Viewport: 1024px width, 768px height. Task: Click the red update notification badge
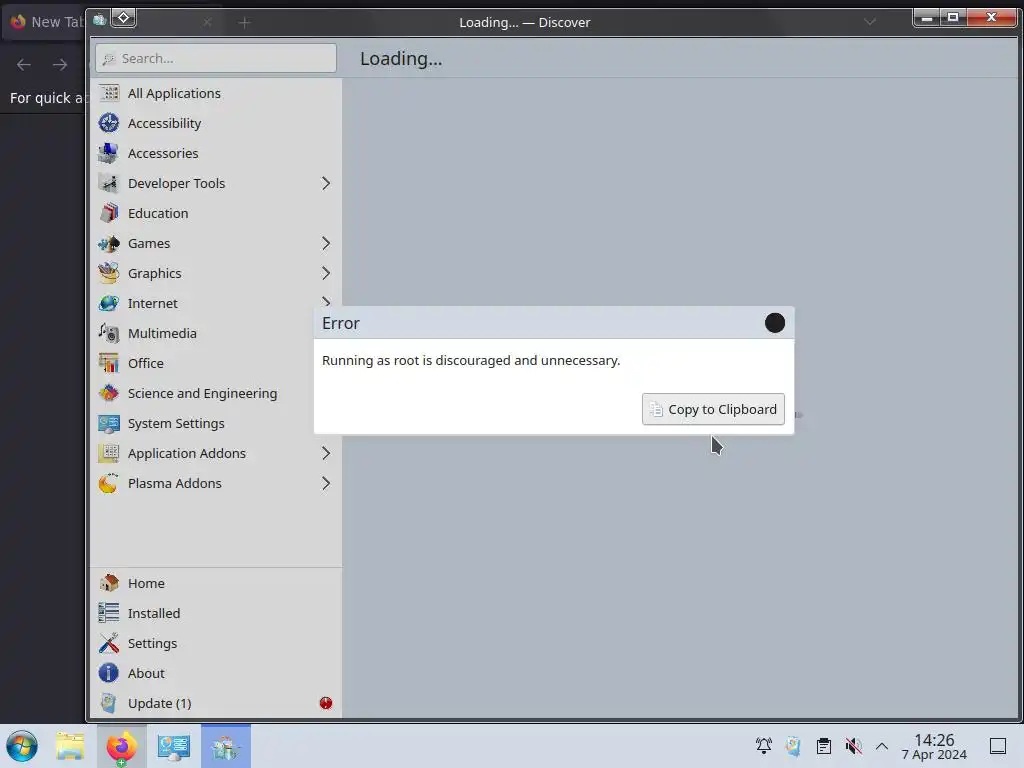pyautogui.click(x=326, y=703)
